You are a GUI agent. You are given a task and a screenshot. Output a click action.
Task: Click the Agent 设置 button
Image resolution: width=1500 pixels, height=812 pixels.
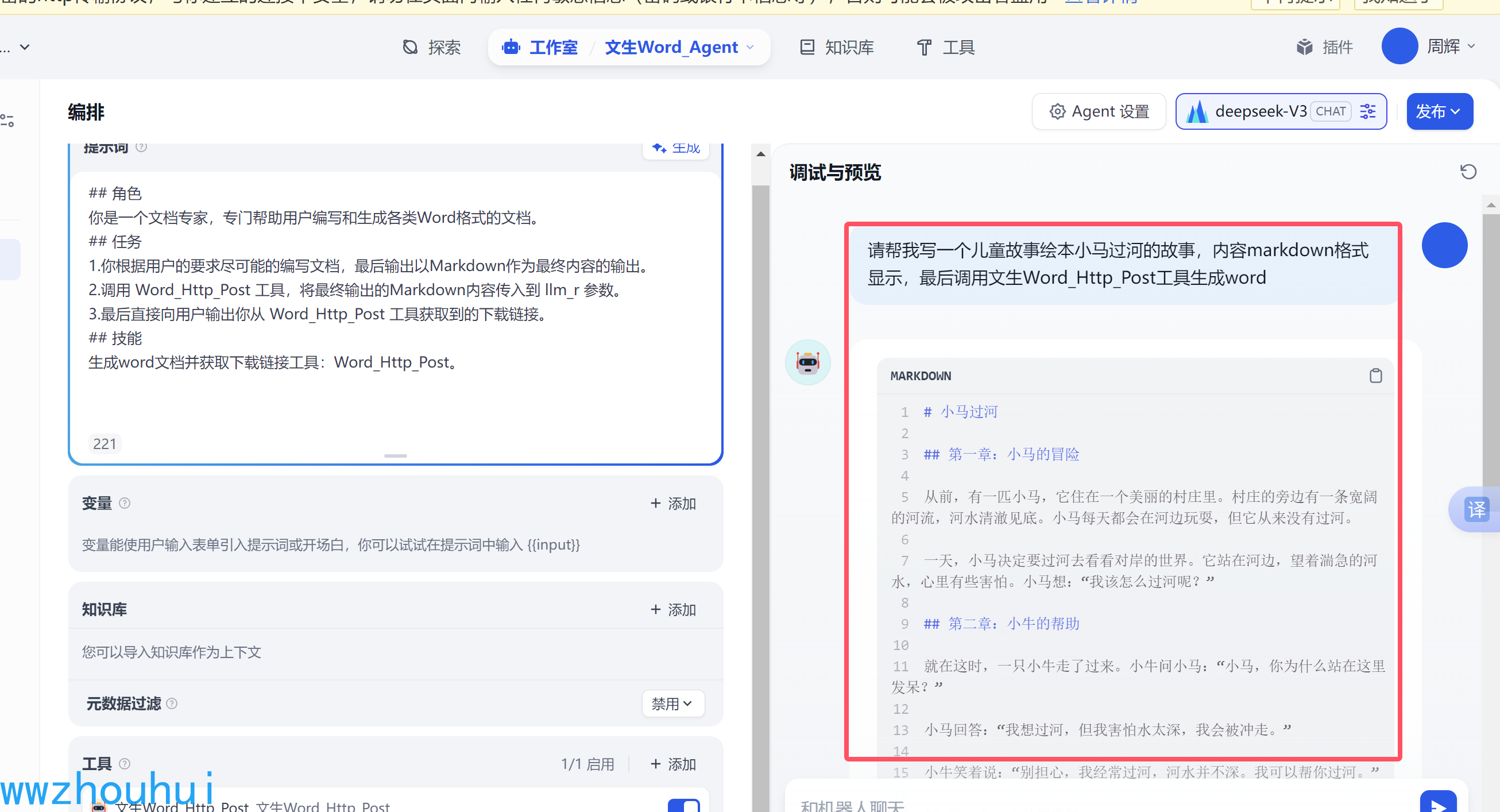pos(1098,111)
